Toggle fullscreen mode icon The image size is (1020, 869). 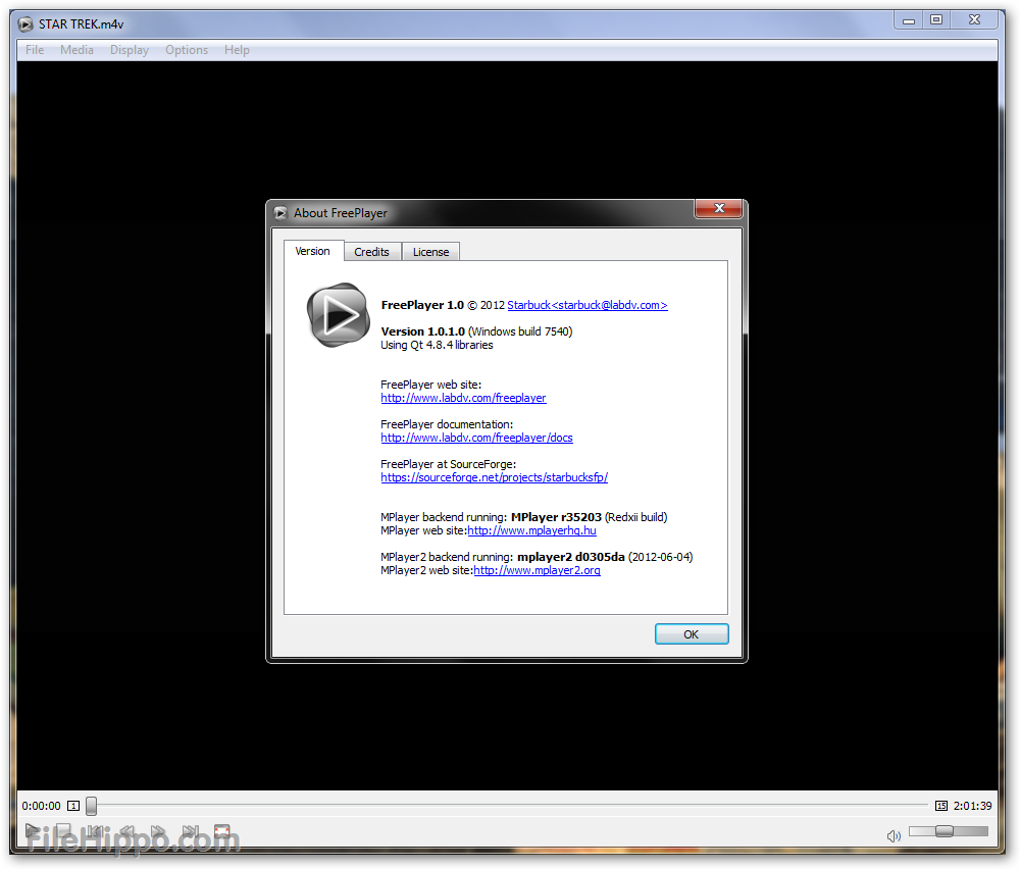click(222, 831)
